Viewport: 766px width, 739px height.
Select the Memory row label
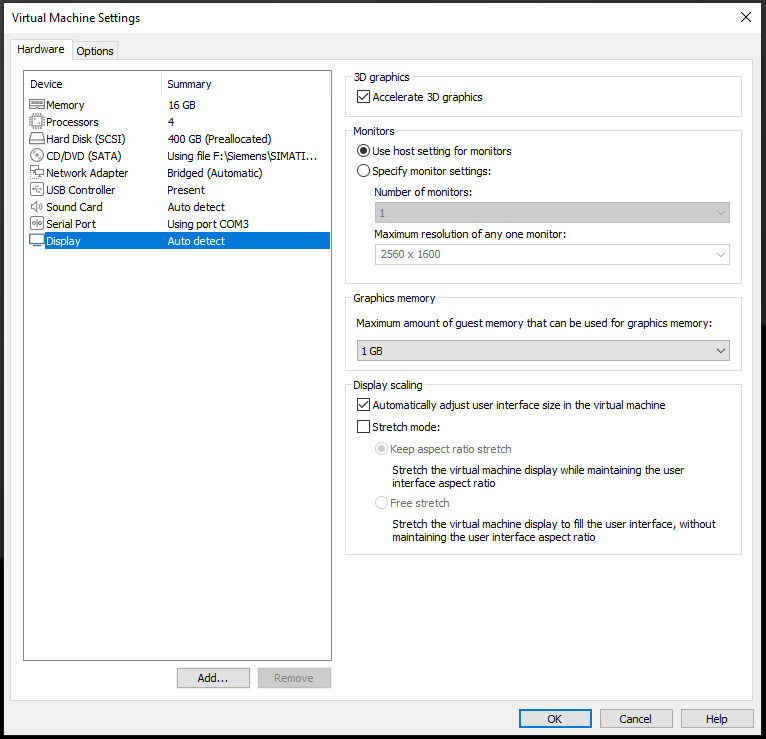coord(65,105)
